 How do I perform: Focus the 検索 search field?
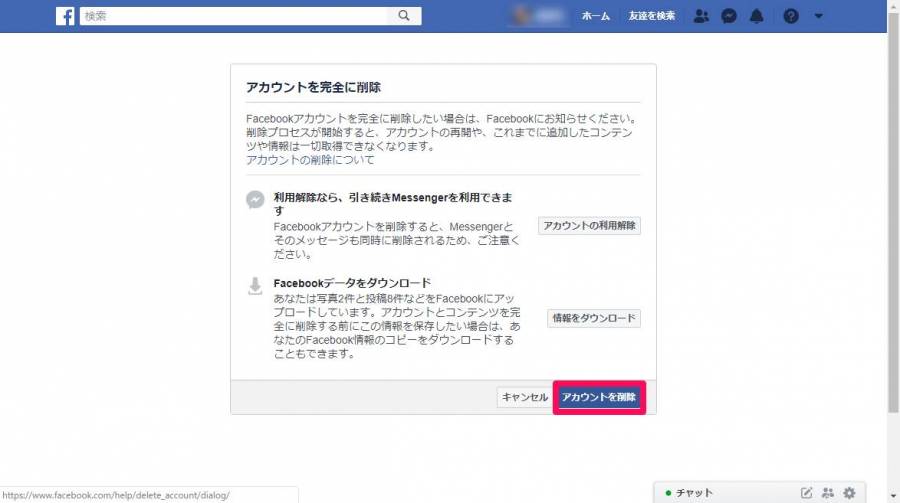(x=235, y=16)
